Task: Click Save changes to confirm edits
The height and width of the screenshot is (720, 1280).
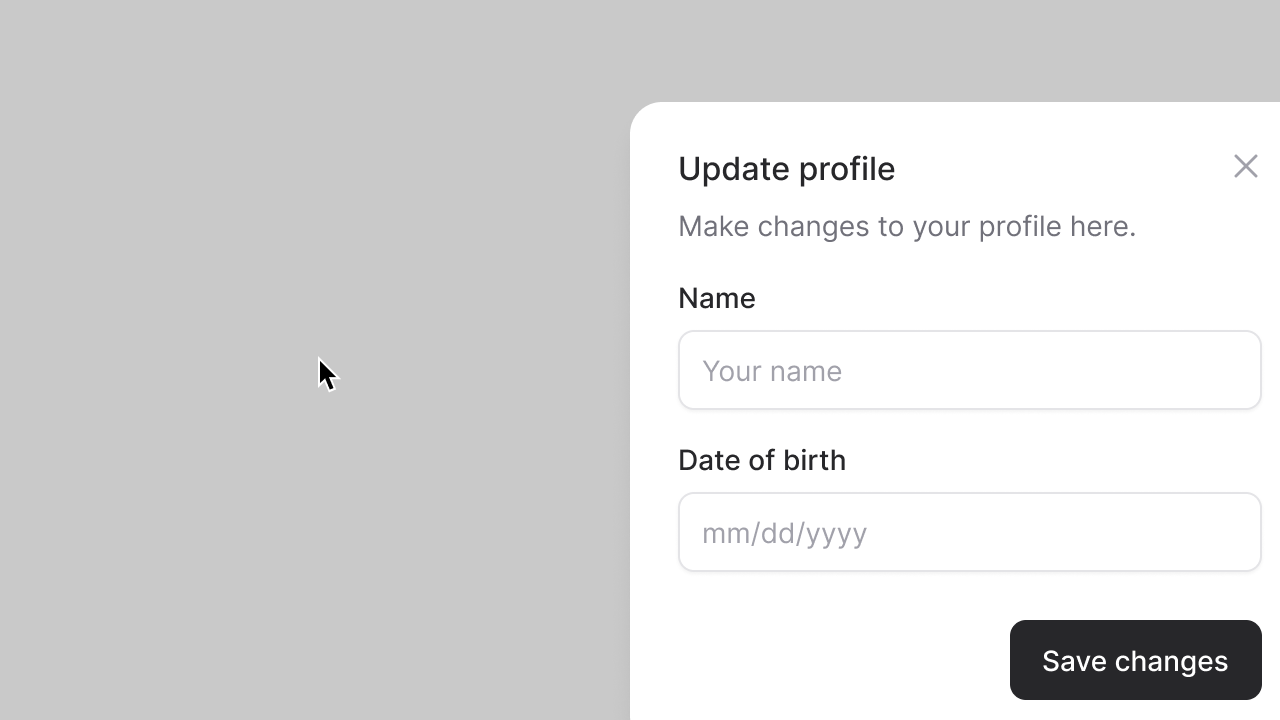Action: (x=1135, y=660)
